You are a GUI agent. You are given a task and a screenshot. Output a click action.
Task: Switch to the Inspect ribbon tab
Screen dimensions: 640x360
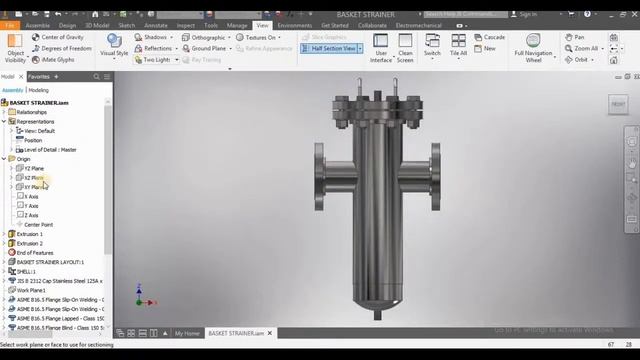click(186, 25)
